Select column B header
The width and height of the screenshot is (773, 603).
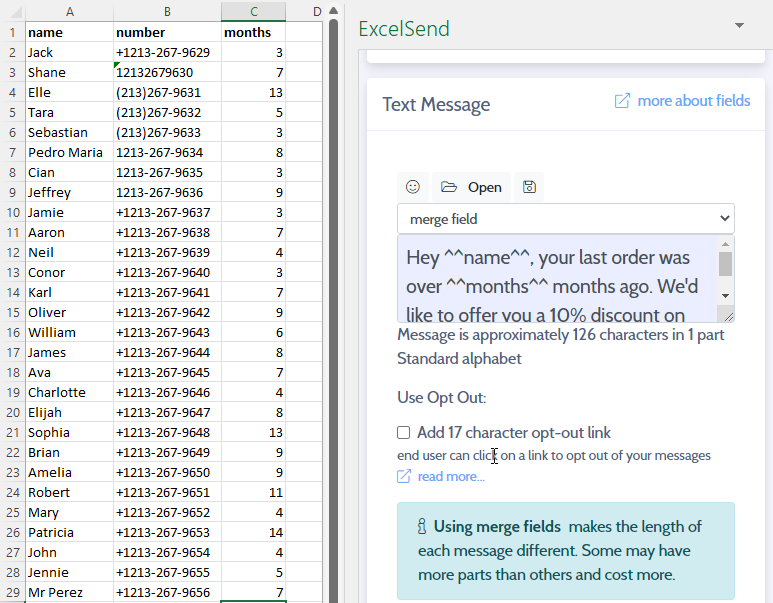coord(168,11)
